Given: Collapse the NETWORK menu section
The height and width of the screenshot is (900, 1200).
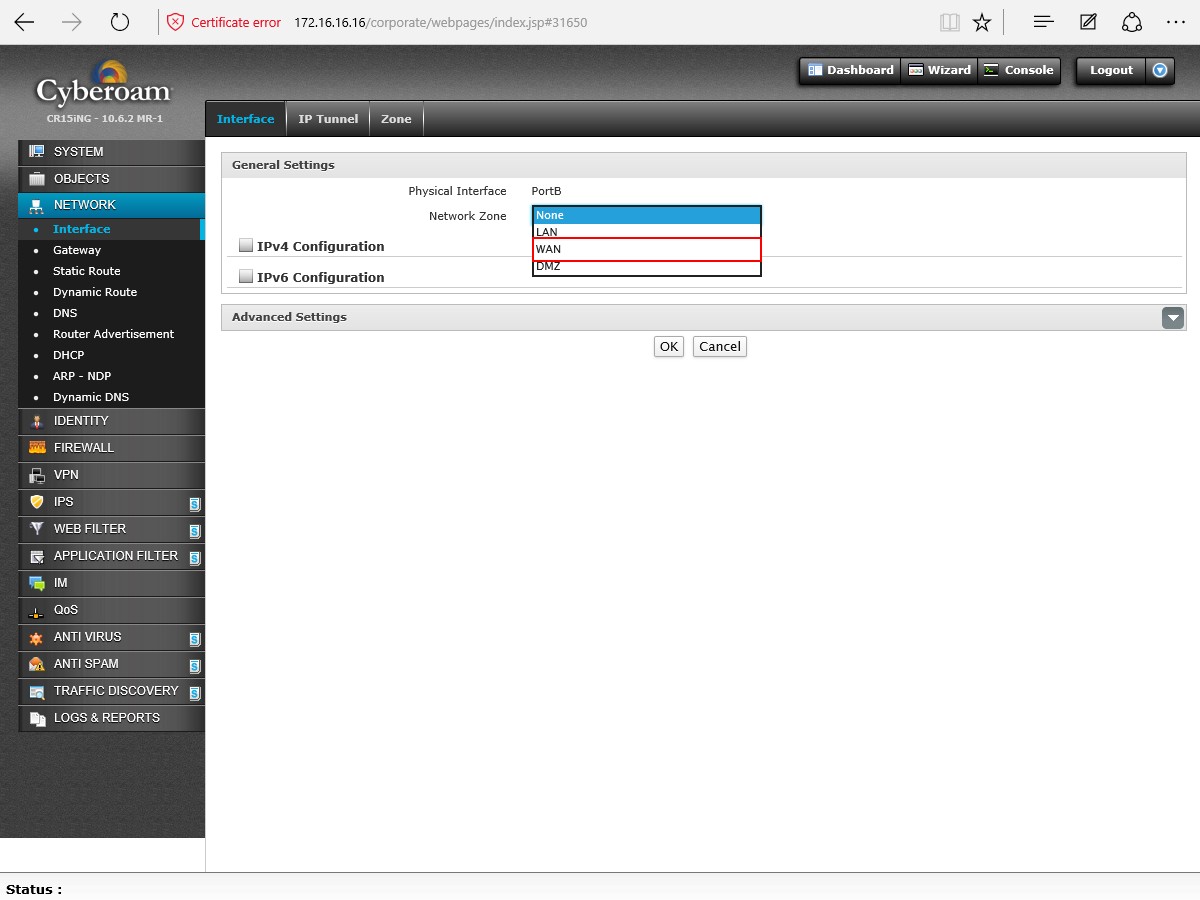Looking at the screenshot, I should (111, 205).
